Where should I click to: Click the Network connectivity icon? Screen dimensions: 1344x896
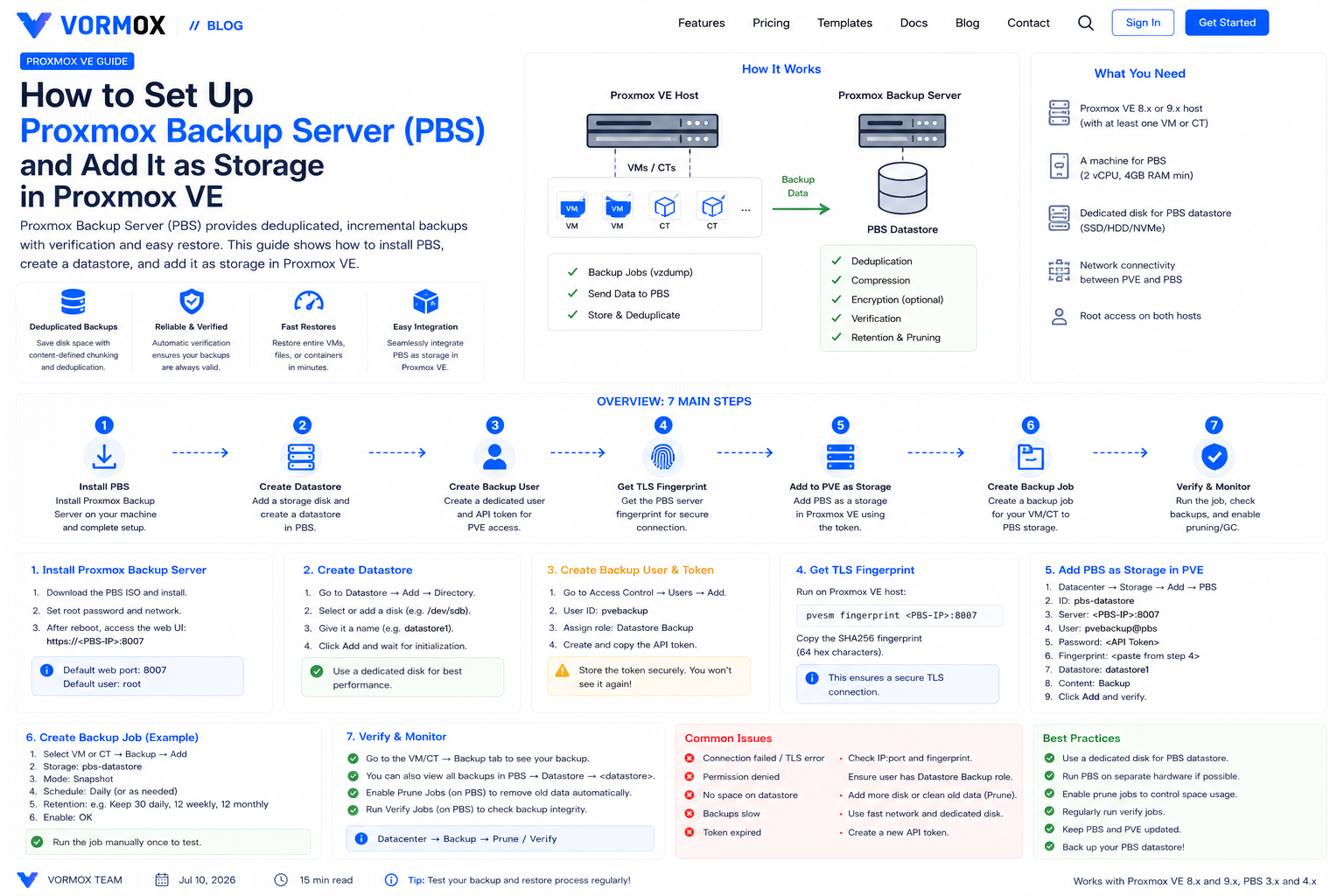(1059, 271)
